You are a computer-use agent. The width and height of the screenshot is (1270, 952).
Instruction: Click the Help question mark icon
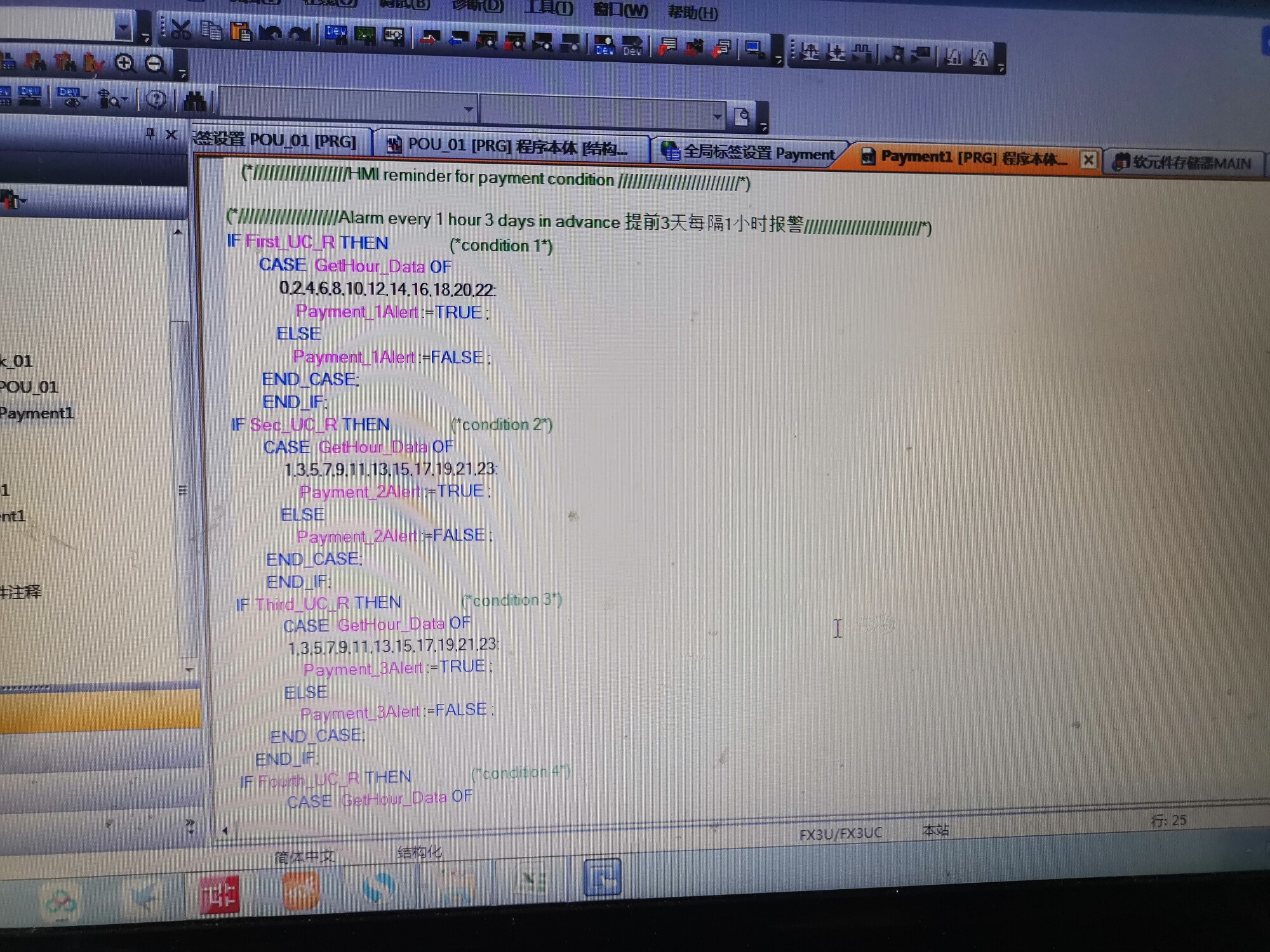click(156, 99)
